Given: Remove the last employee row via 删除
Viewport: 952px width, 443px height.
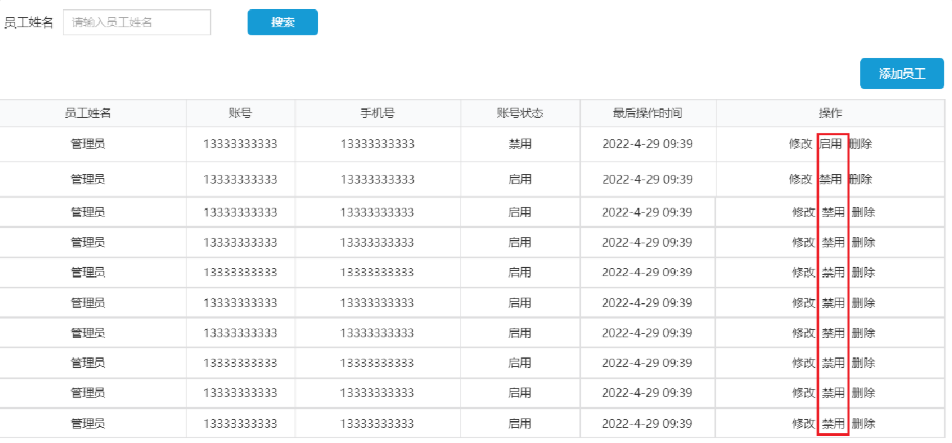Looking at the screenshot, I should [x=863, y=424].
